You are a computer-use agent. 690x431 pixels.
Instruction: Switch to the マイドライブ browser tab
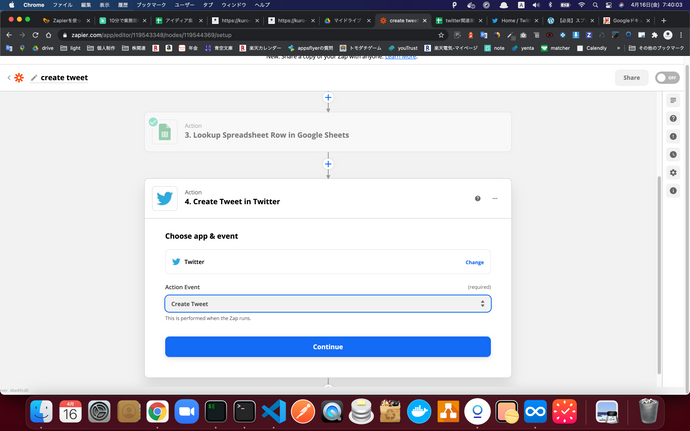point(349,21)
